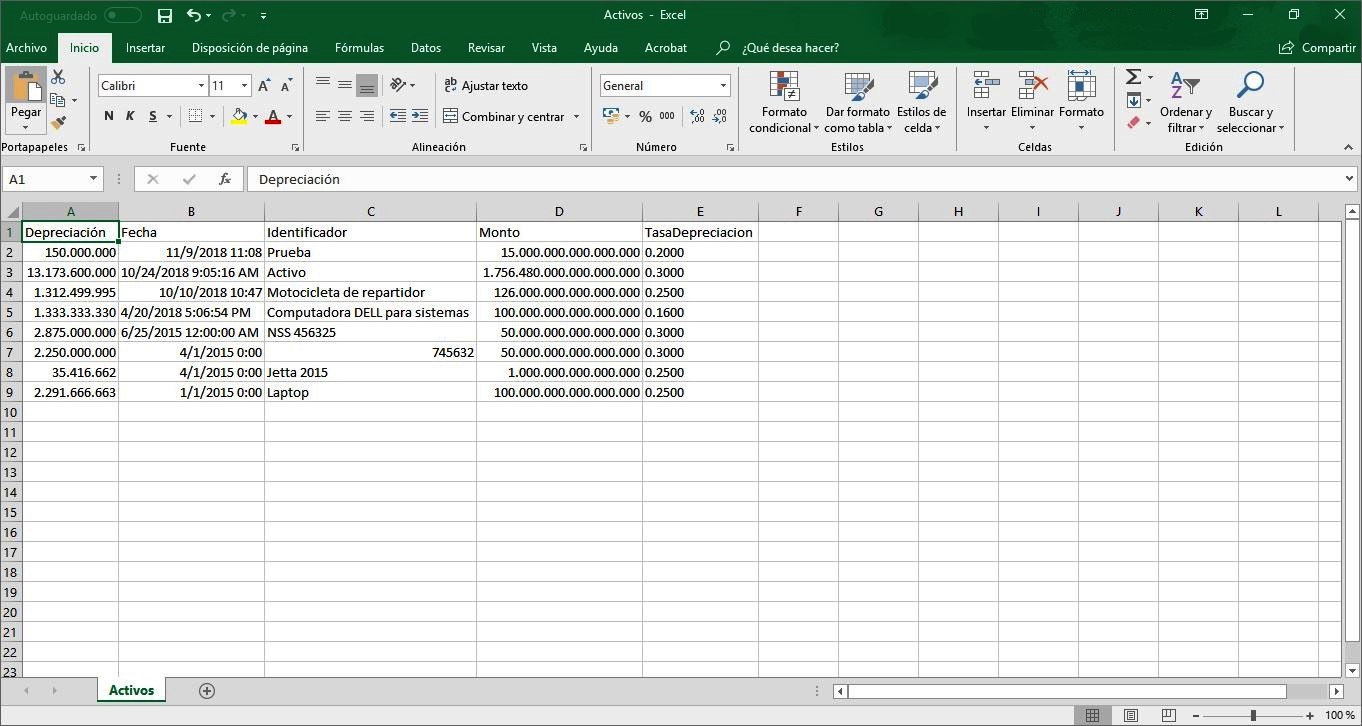Open Combinar y centrar dropdown arrow
Screen dimensions: 1362x726
576,117
